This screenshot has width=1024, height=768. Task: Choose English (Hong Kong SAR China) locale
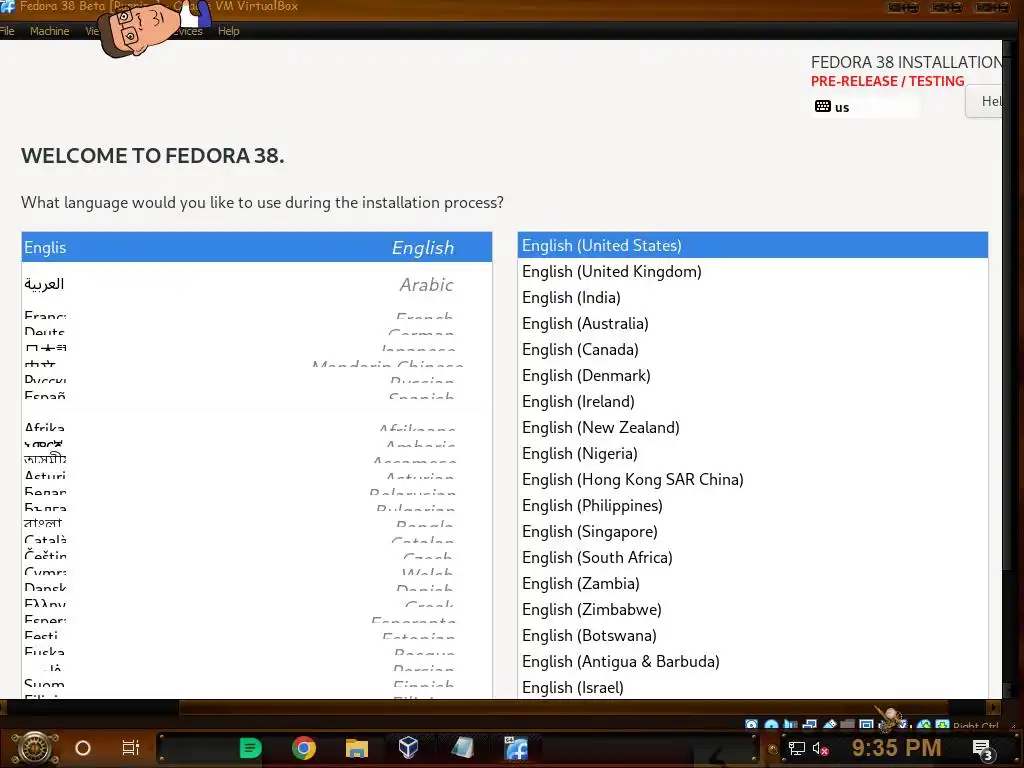pyautogui.click(x=752, y=479)
